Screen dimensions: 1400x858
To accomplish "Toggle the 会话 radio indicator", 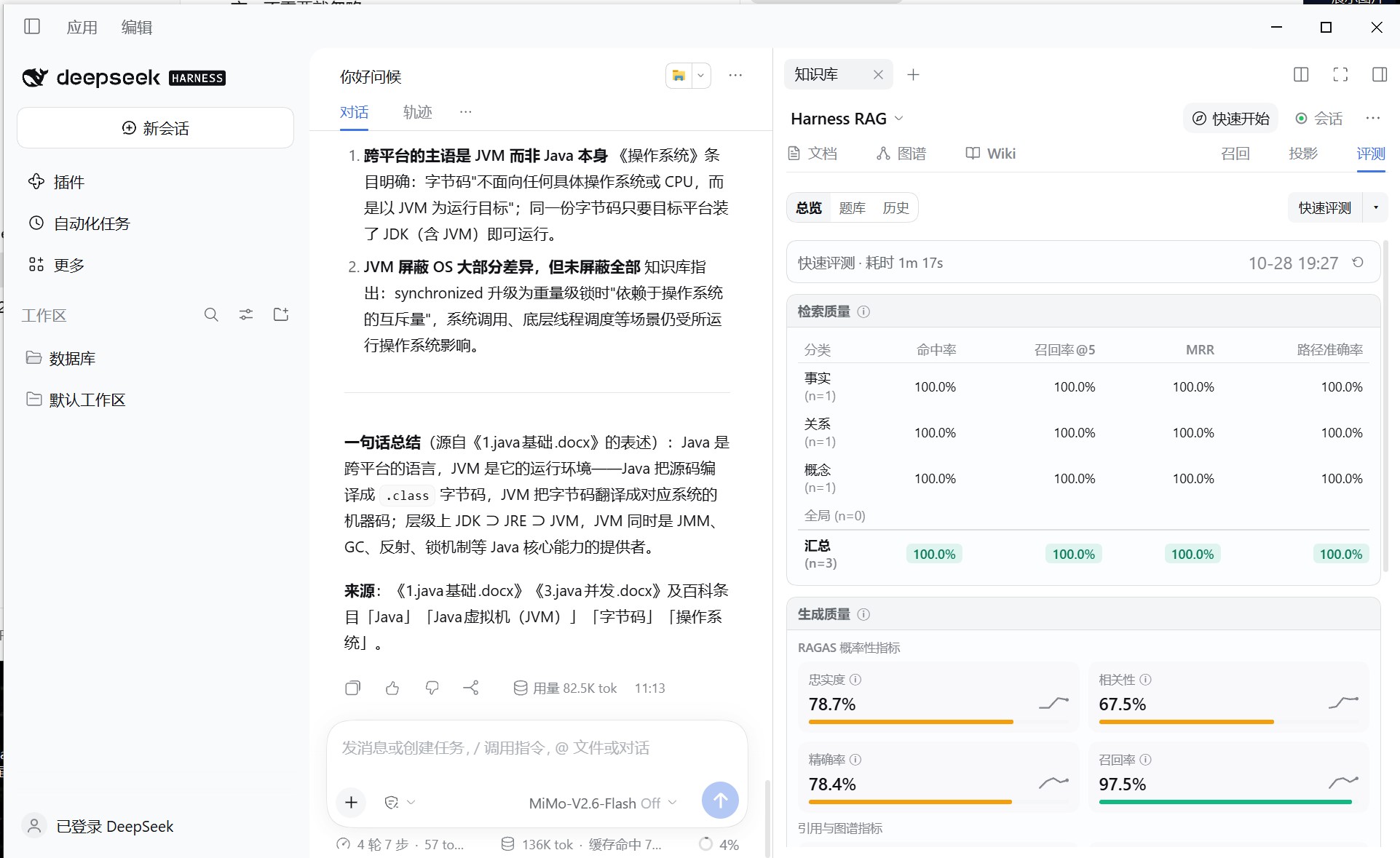I will tap(1318, 119).
